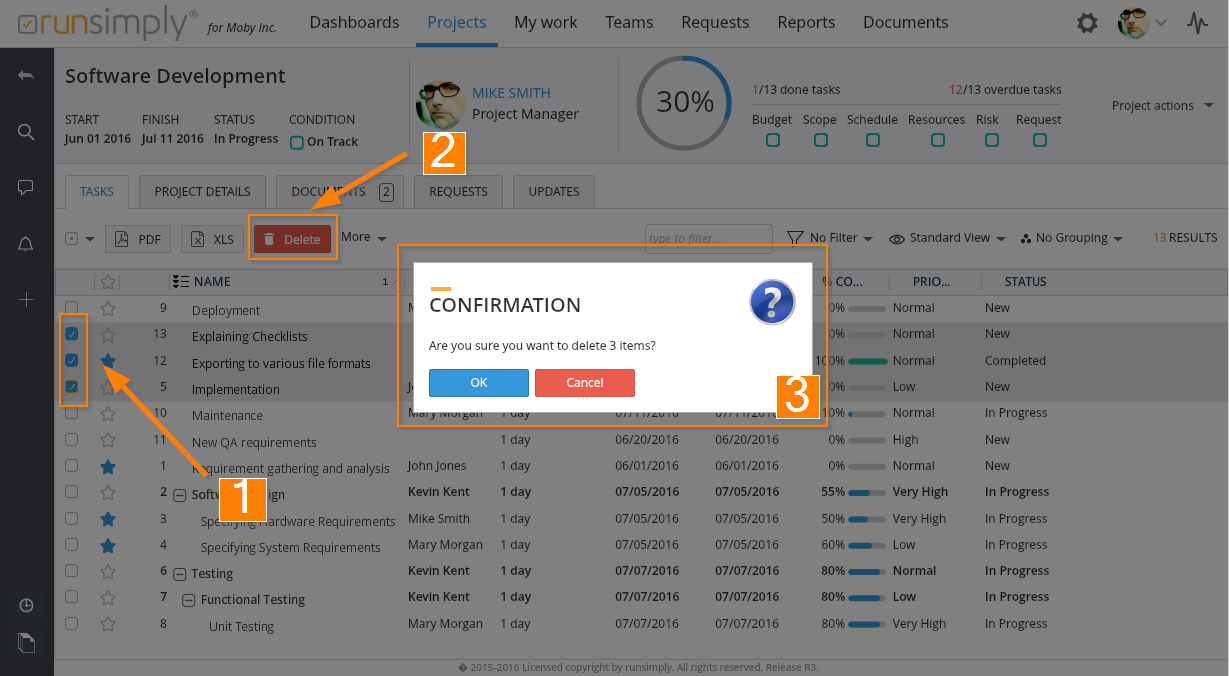1229x676 pixels.
Task: Click Cancel in confirmation dialog
Action: tap(585, 383)
